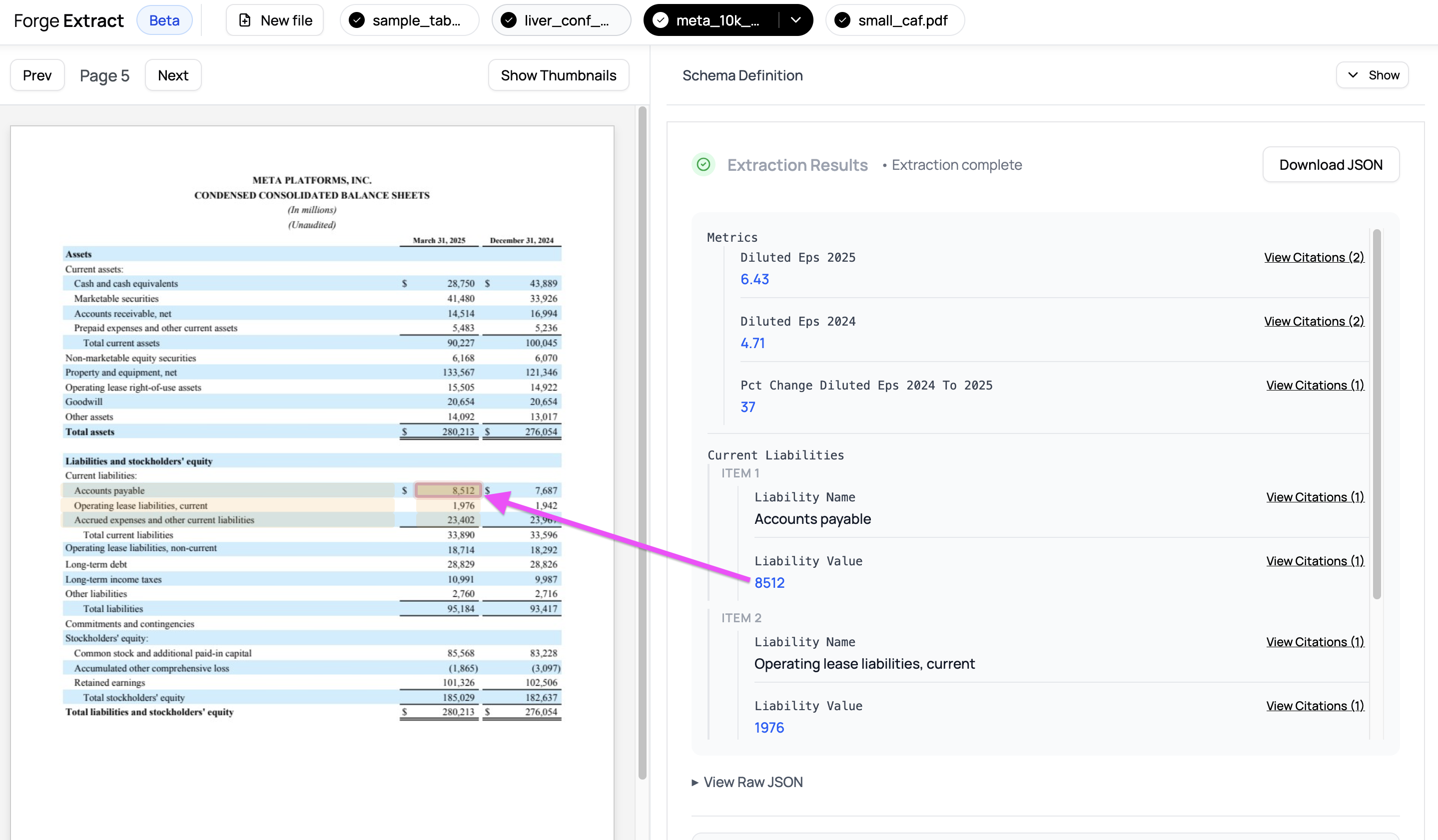This screenshot has width=1438, height=840.
Task: Click the checkmark icon on liver_conf file
Action: pos(509,20)
